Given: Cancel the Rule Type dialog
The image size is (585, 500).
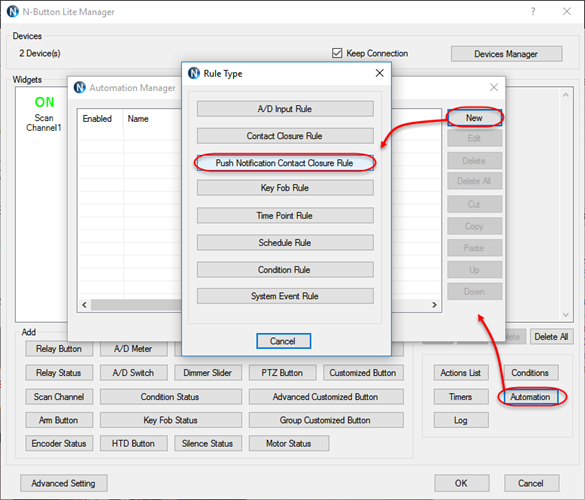Looking at the screenshot, I should point(283,341).
